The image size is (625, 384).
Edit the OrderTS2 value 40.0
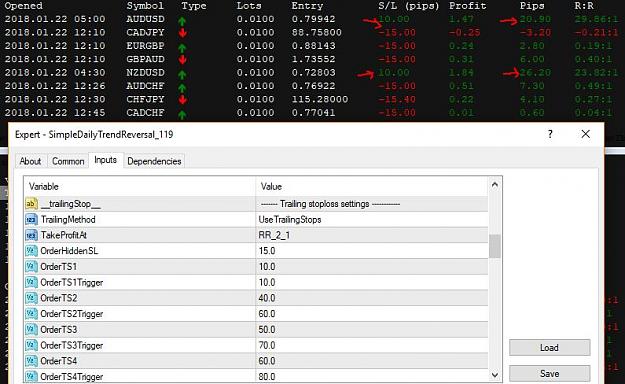267,298
